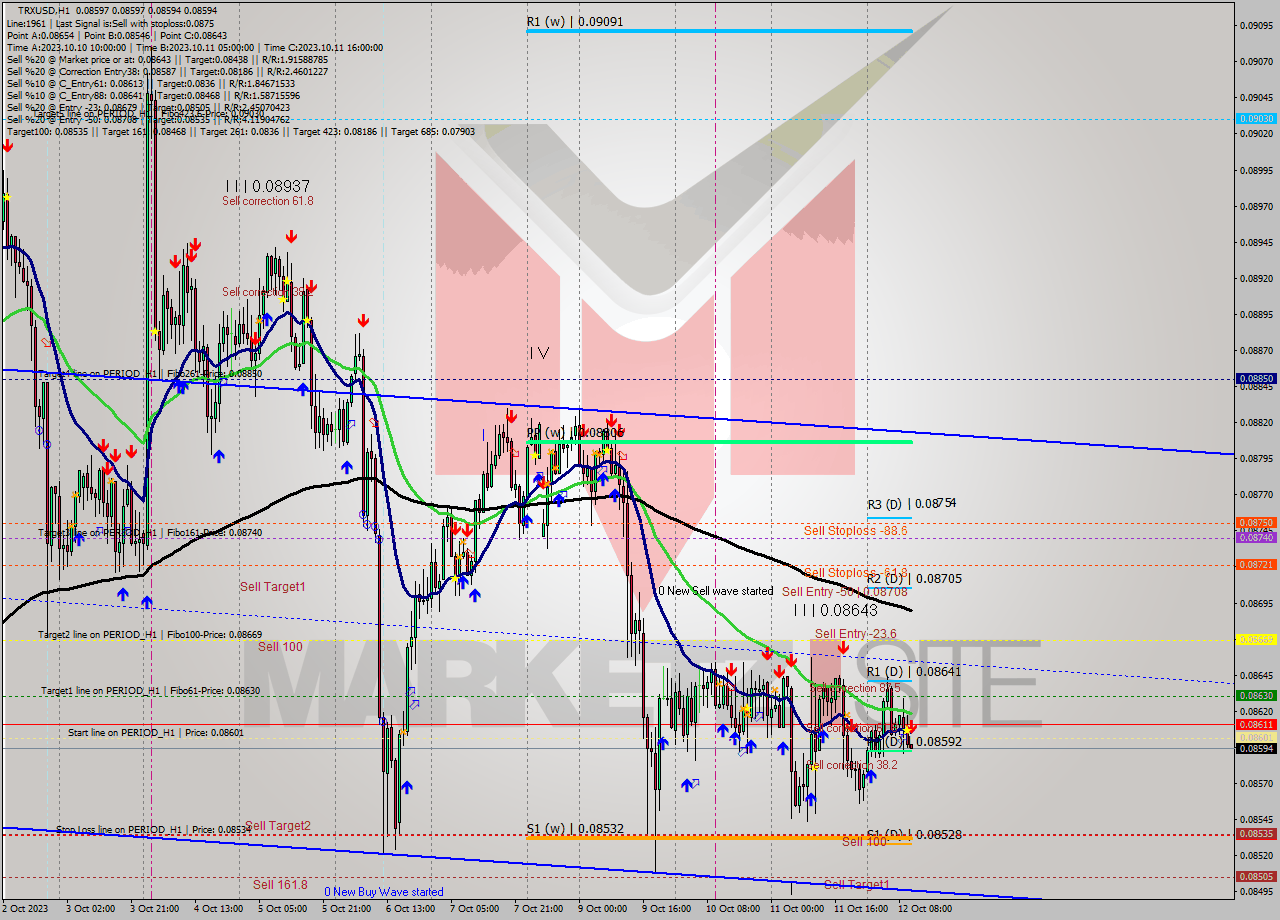The width and height of the screenshot is (1280, 920).
Task: Select the 'Sell 100' label near 0.08669
Action: (x=280, y=646)
